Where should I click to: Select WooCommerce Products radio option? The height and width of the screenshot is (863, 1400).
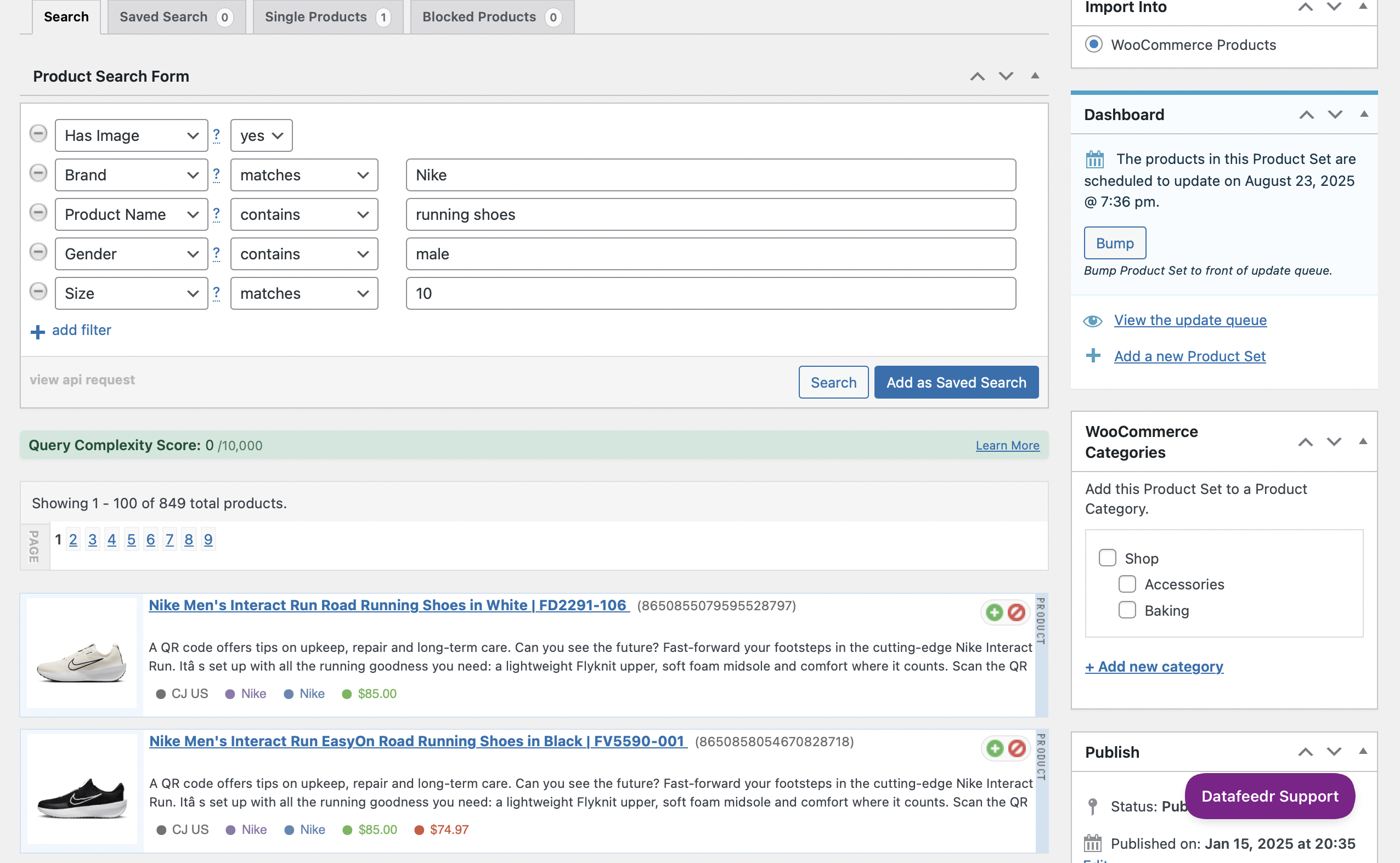pos(1093,44)
